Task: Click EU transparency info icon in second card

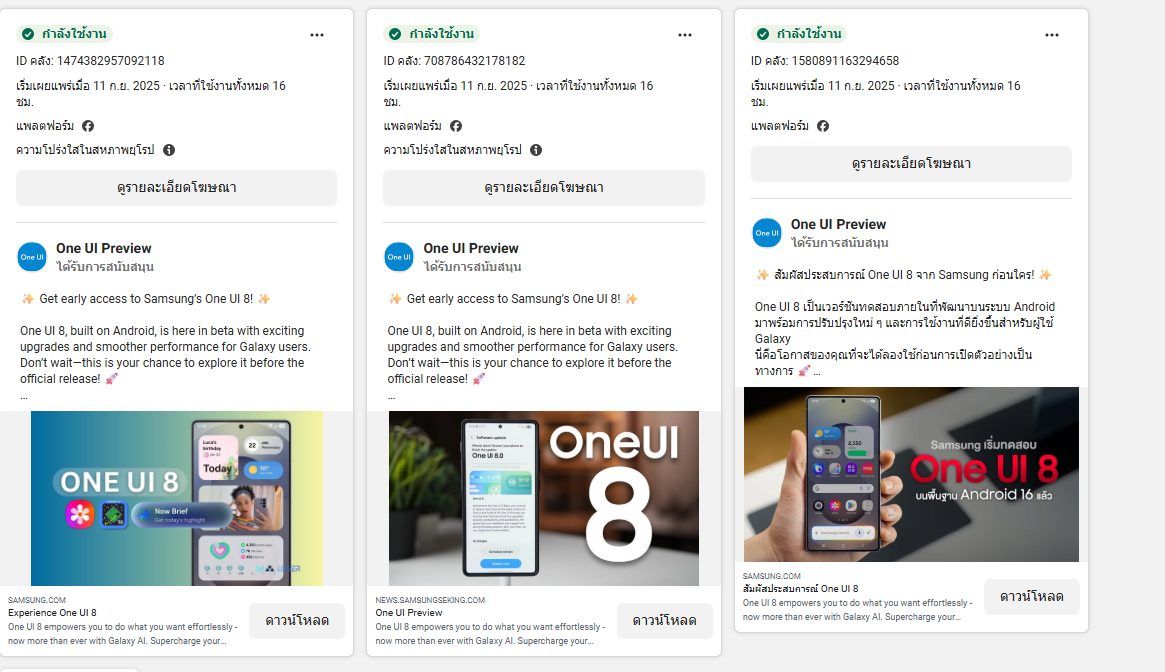Action: coord(536,150)
